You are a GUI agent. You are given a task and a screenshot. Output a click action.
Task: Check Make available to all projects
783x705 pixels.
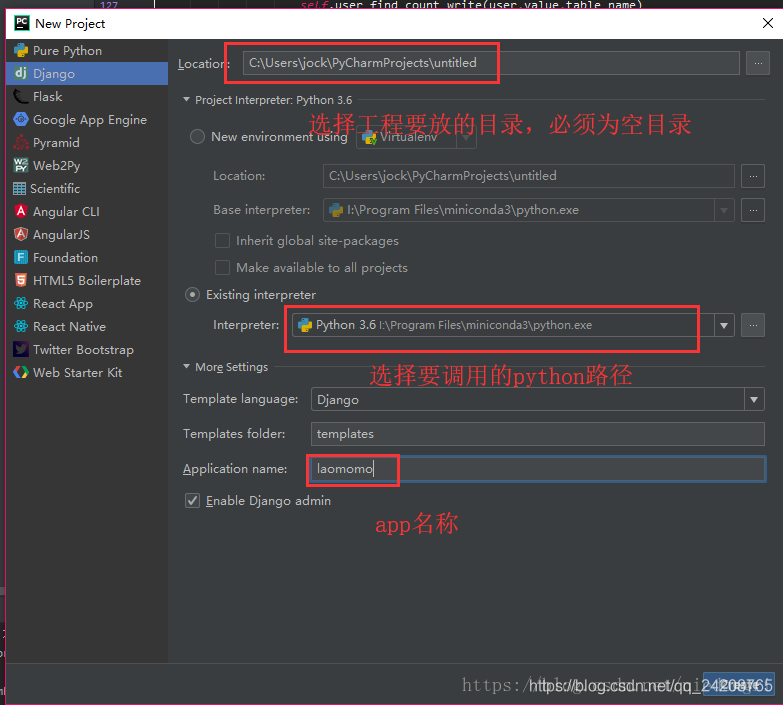222,268
